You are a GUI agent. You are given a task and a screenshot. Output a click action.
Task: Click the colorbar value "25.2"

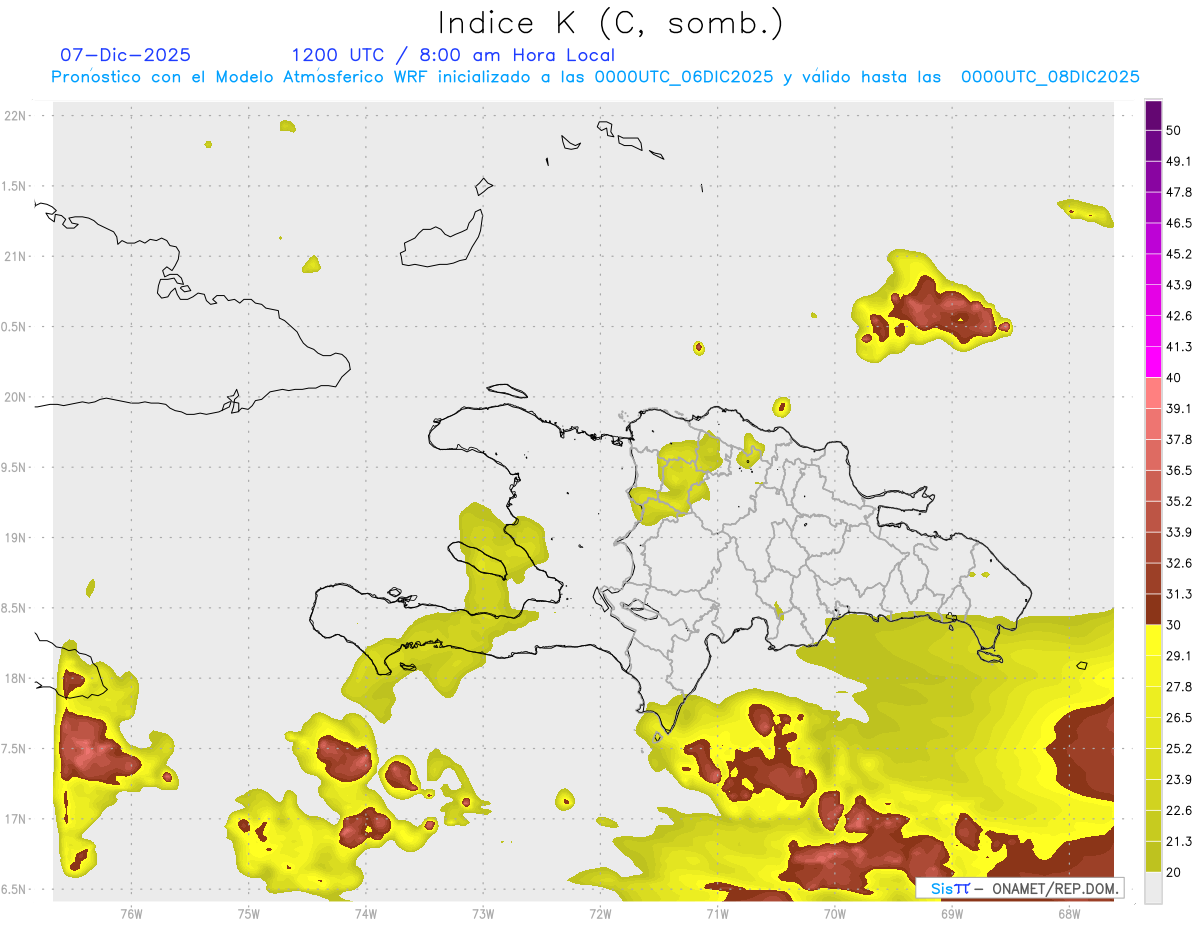1179,749
